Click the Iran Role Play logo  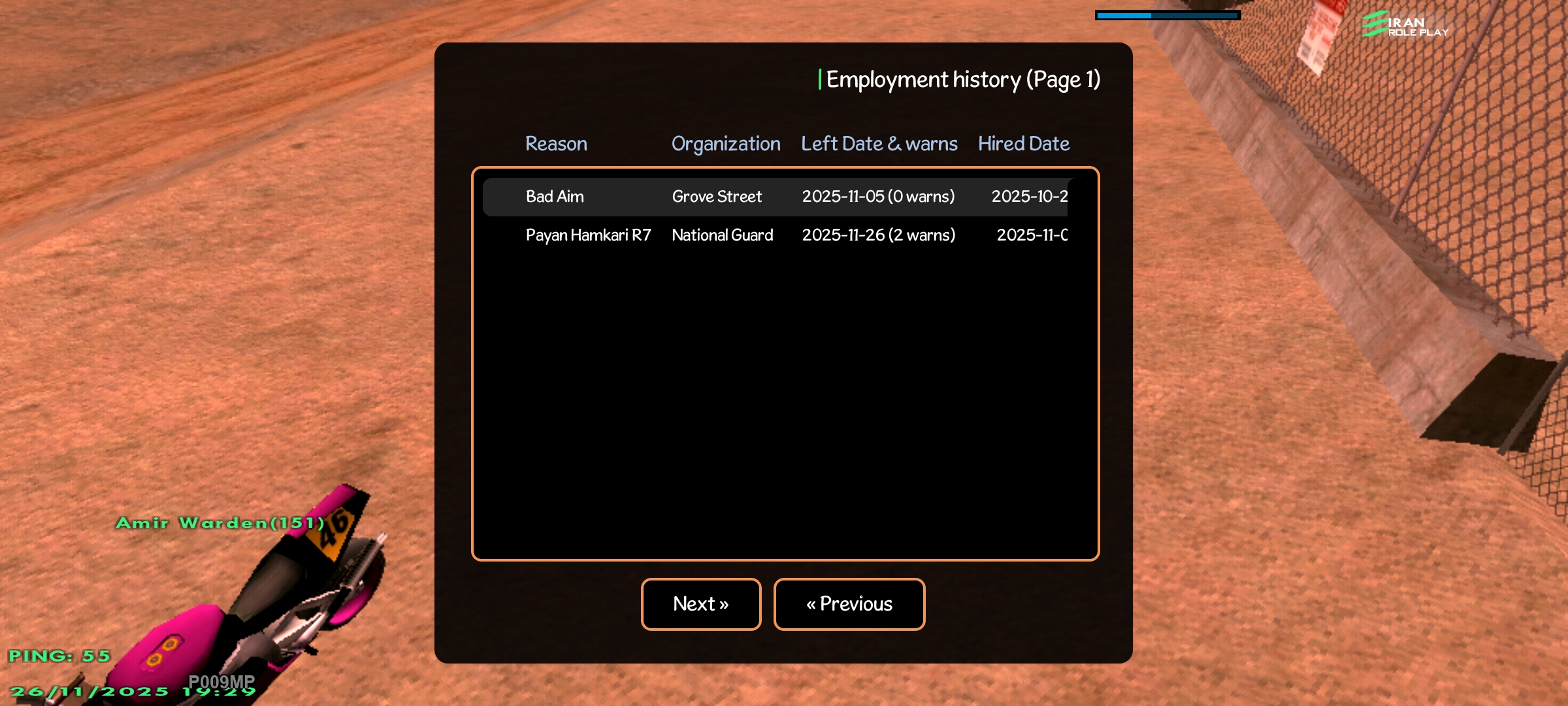tap(1405, 26)
